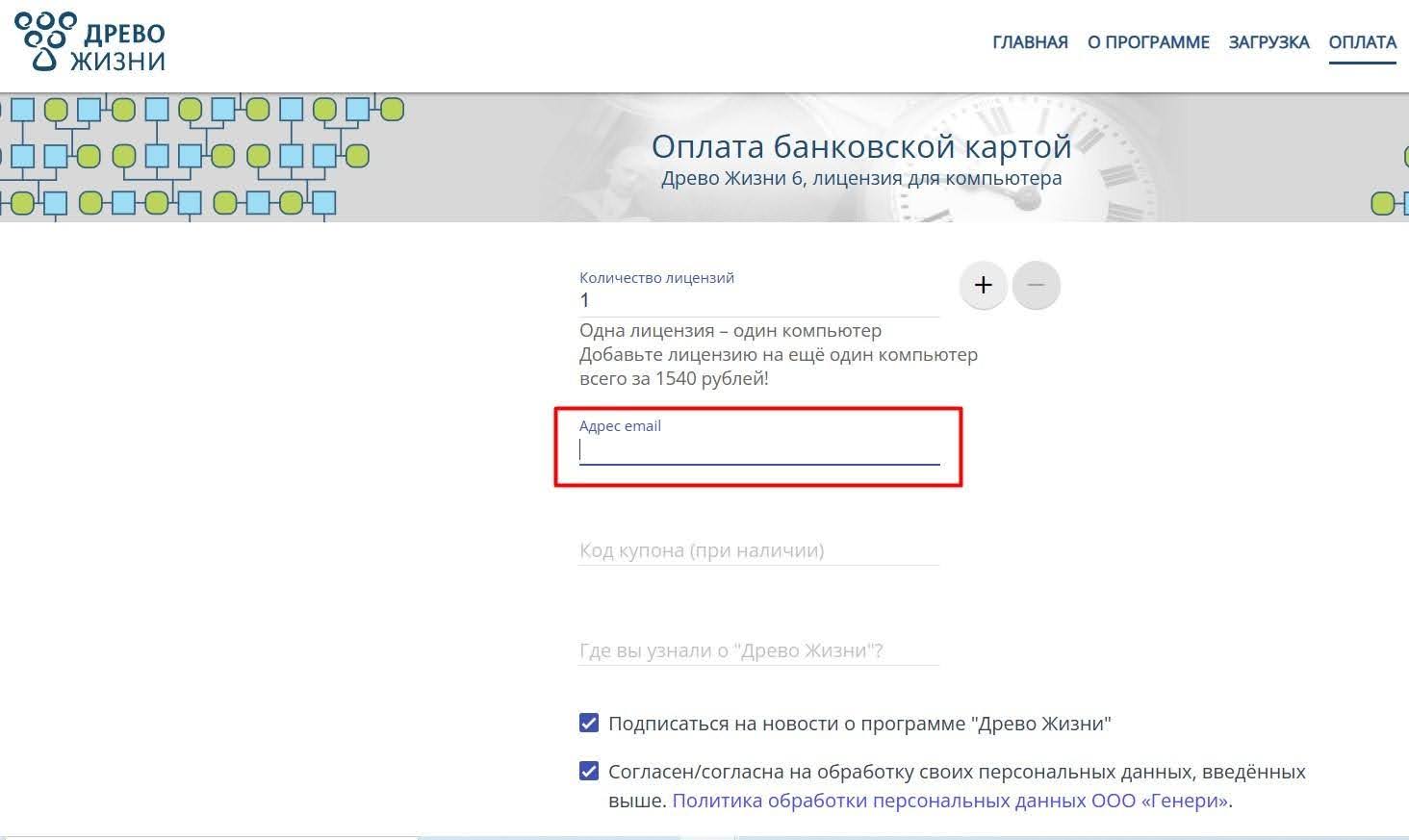Go to О ПРОГРАММЕ page
The height and width of the screenshot is (840, 1409).
pyautogui.click(x=1148, y=42)
